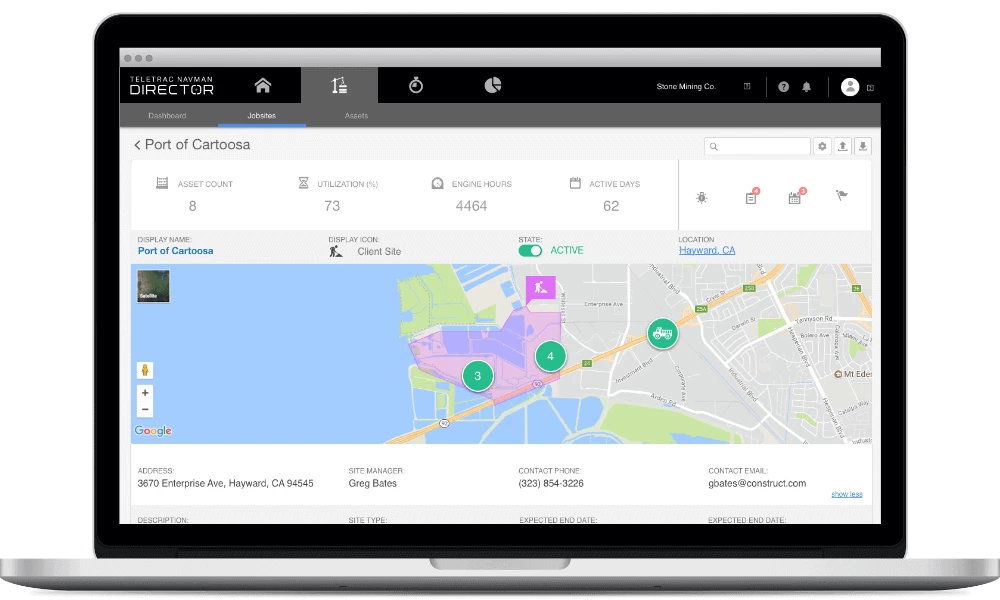Click the stopwatch icon in top navigation
This screenshot has height=600, width=1000.
(416, 86)
